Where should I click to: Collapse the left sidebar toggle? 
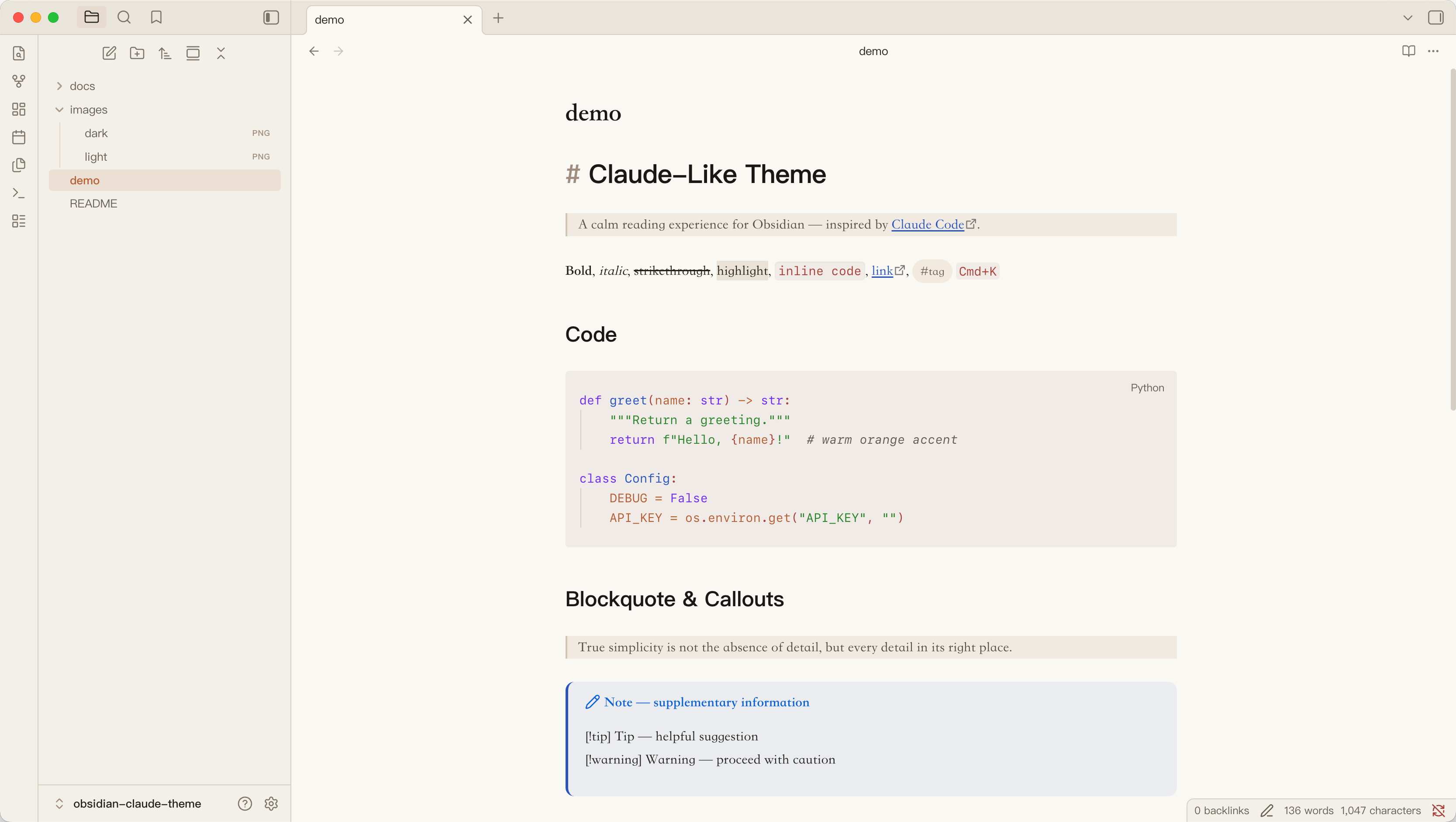coord(271,17)
